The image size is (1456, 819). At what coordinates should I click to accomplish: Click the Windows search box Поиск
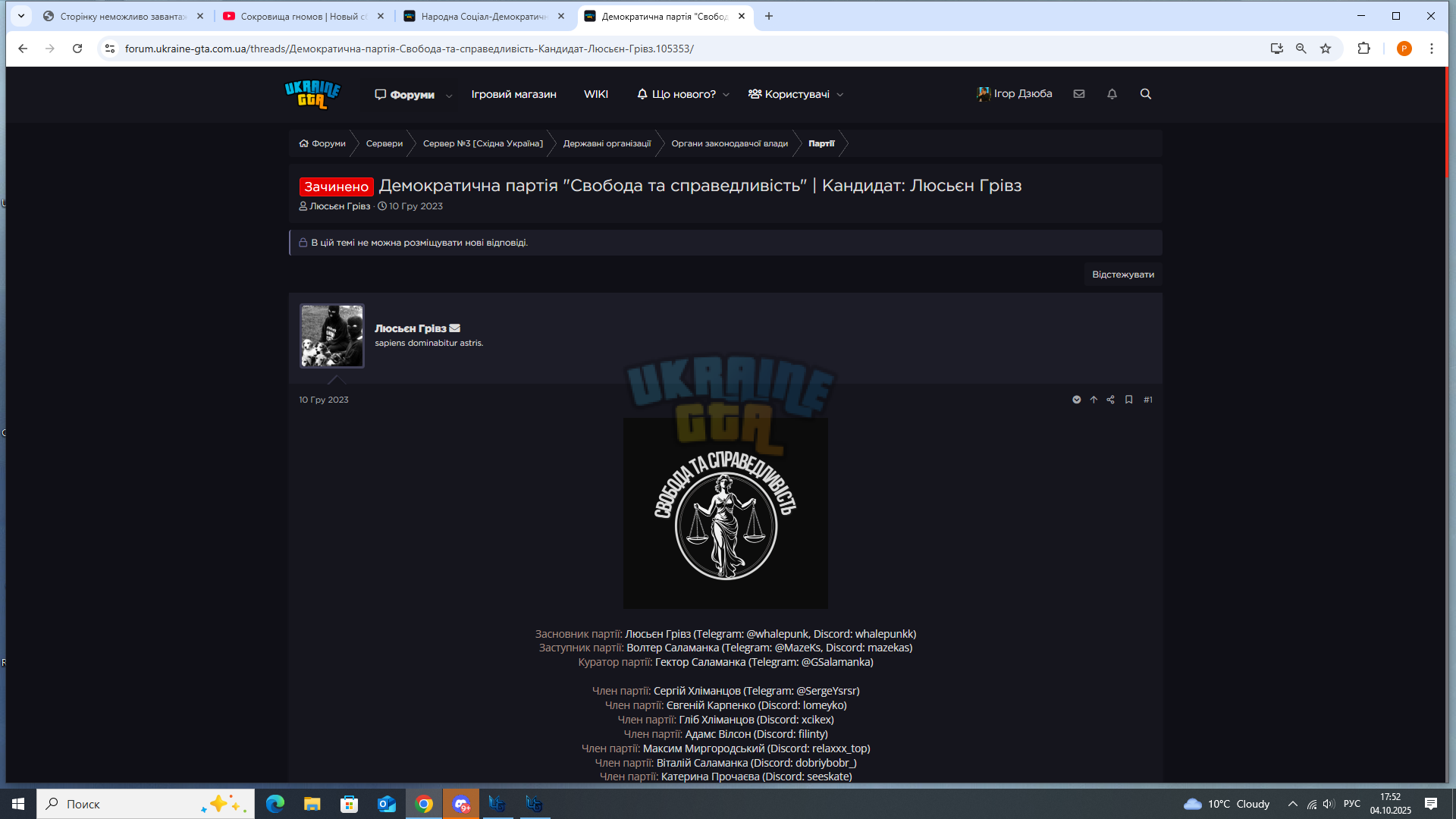[x=146, y=804]
